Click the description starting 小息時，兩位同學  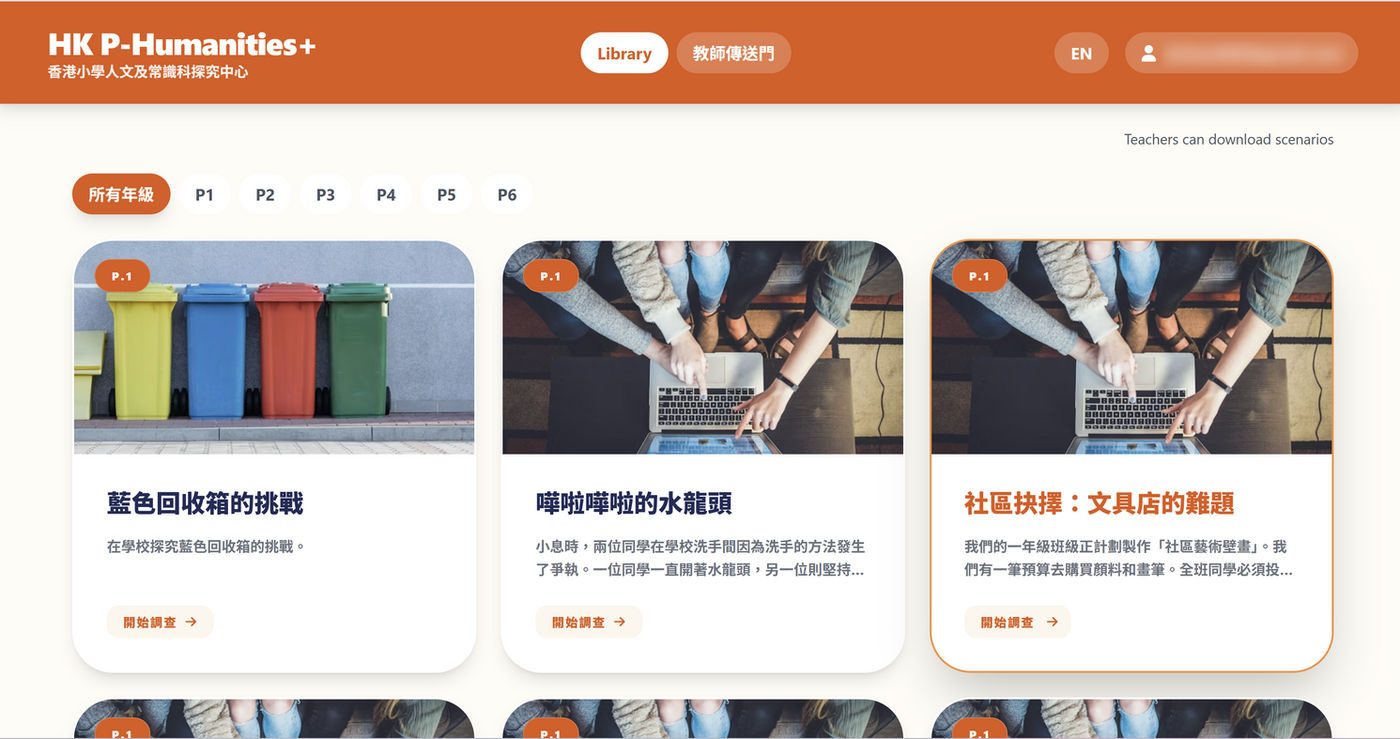(x=700, y=559)
